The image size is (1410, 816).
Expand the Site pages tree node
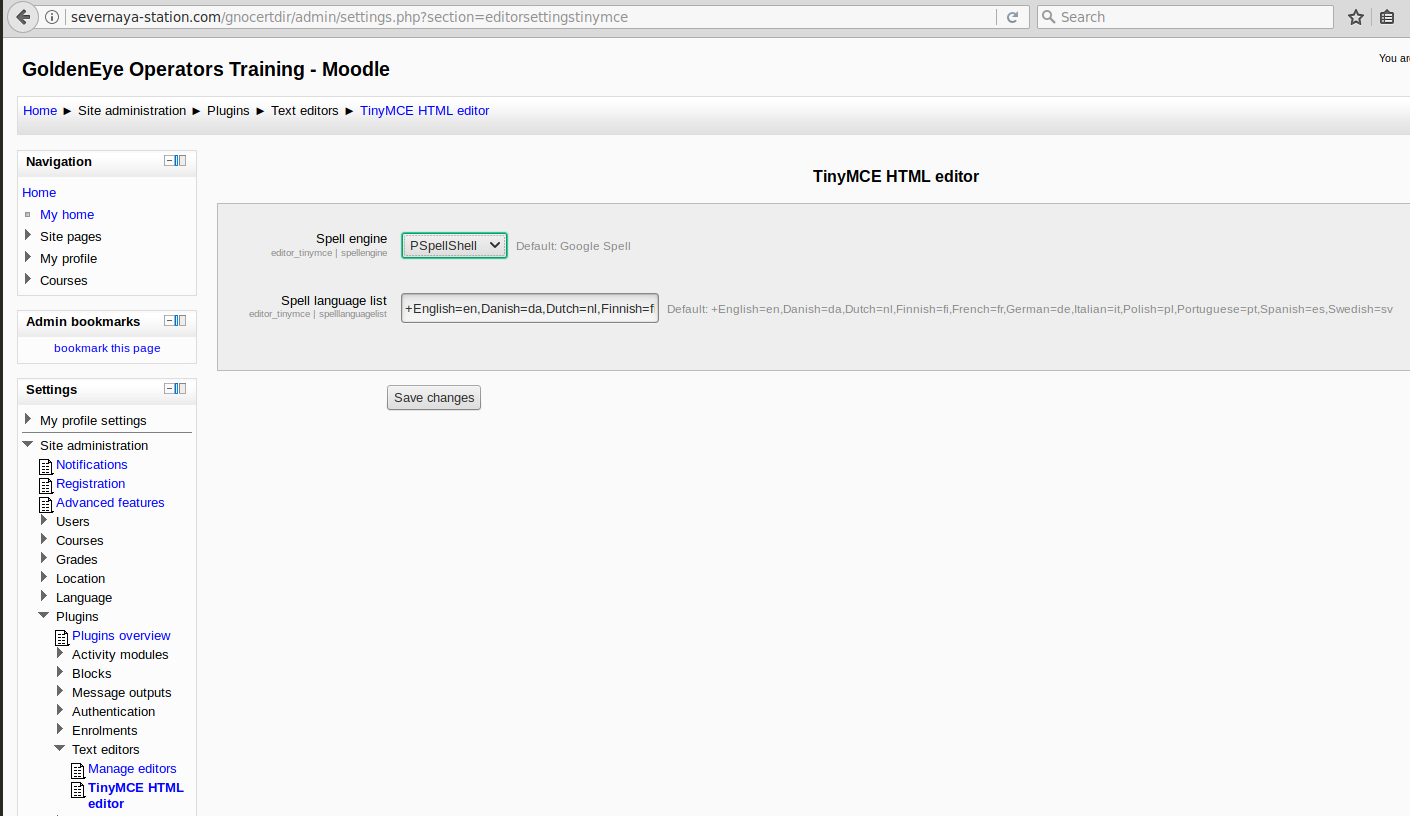click(28, 236)
